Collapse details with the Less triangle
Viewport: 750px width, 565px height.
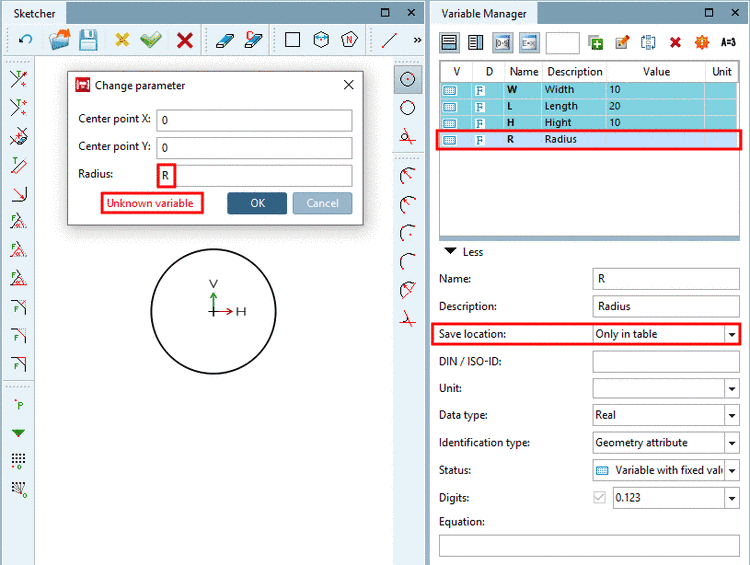[x=450, y=252]
